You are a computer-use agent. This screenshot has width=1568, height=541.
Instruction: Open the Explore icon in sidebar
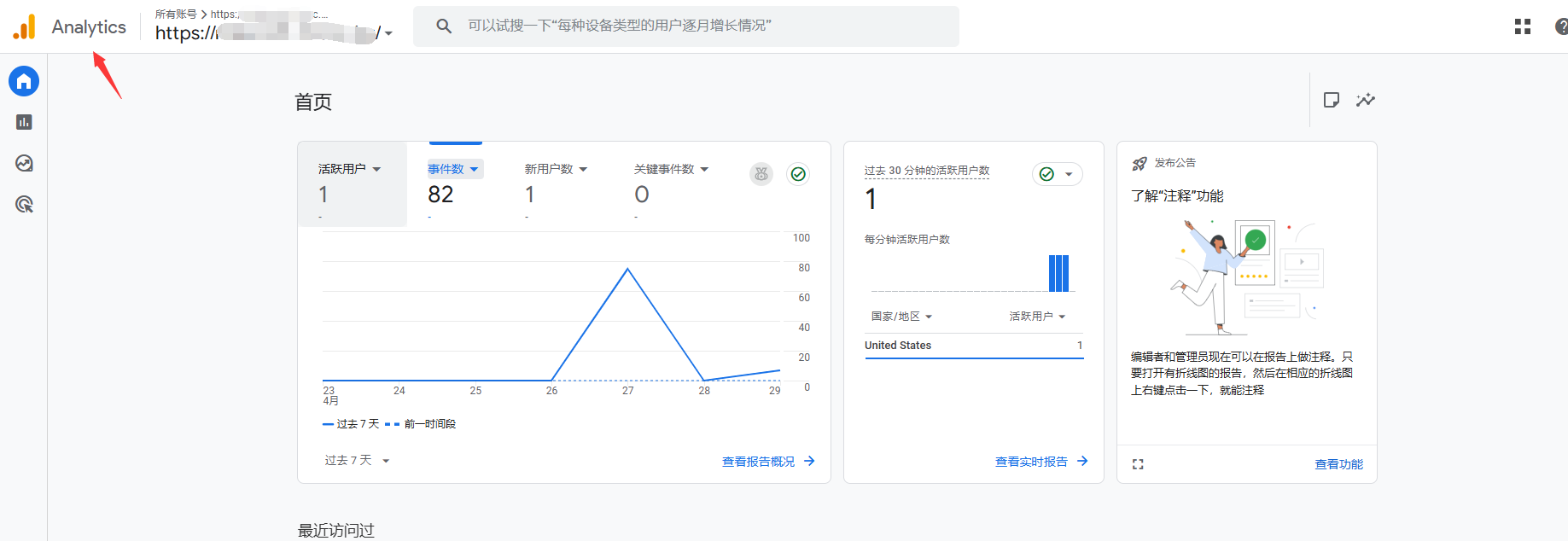(24, 163)
